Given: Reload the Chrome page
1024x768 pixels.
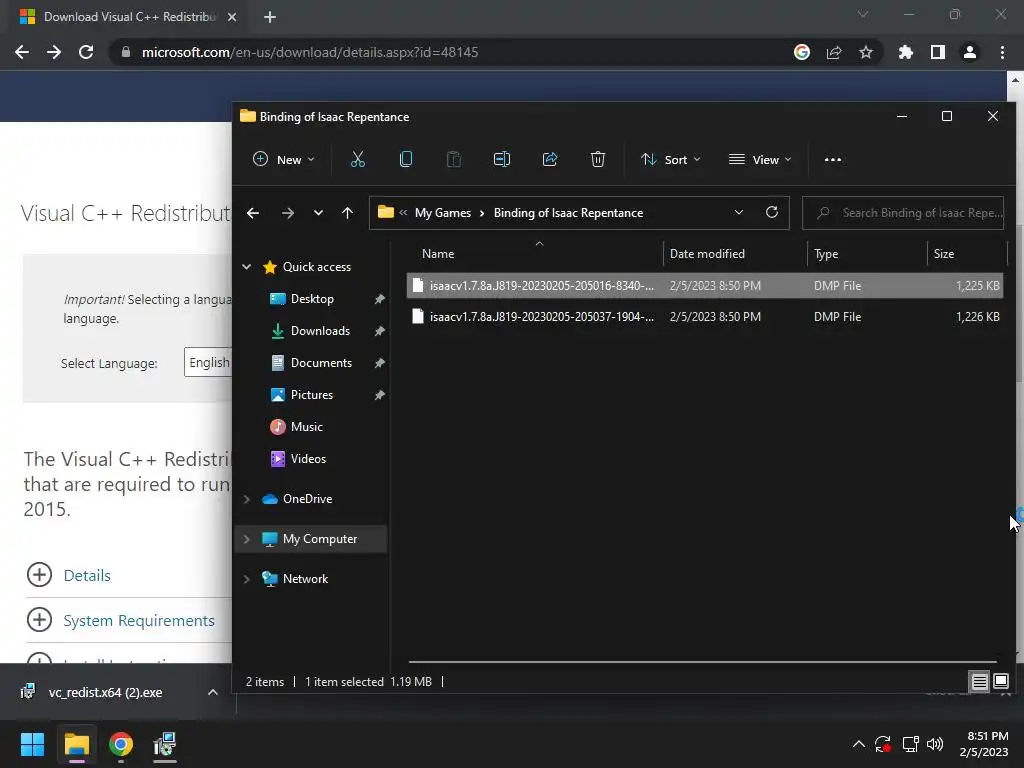Looking at the screenshot, I should (x=86, y=52).
